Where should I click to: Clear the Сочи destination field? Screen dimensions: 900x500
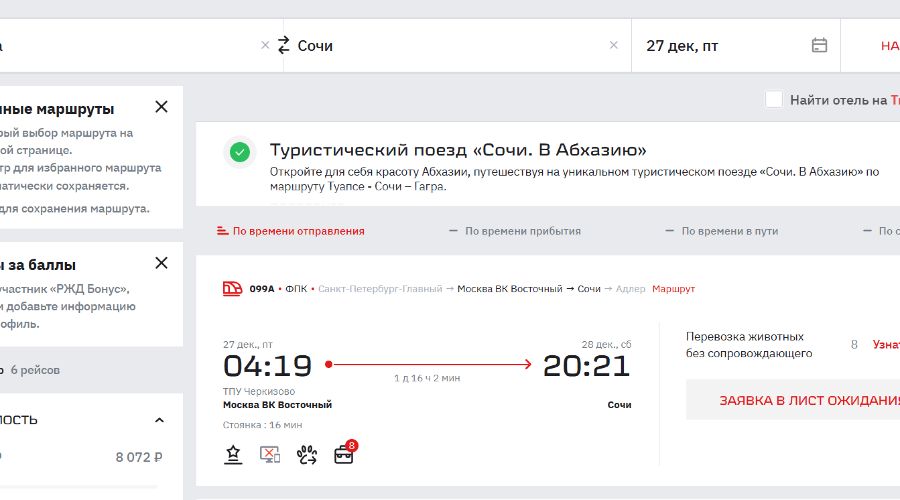point(614,45)
